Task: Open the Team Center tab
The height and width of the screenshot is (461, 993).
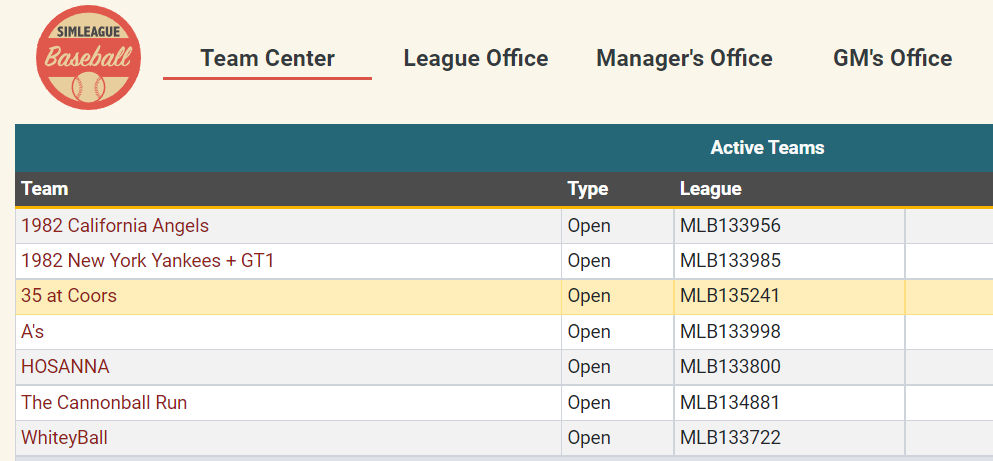Action: click(x=267, y=58)
